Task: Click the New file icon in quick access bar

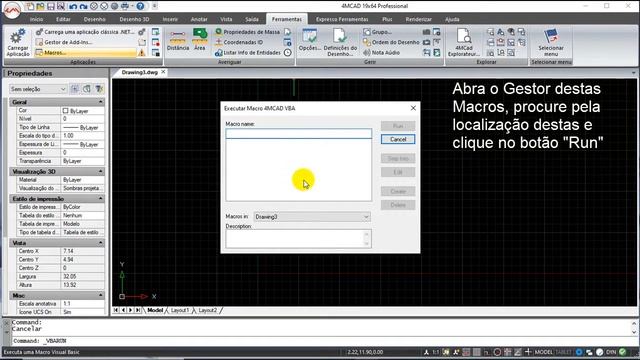Action: pyautogui.click(x=29, y=6)
